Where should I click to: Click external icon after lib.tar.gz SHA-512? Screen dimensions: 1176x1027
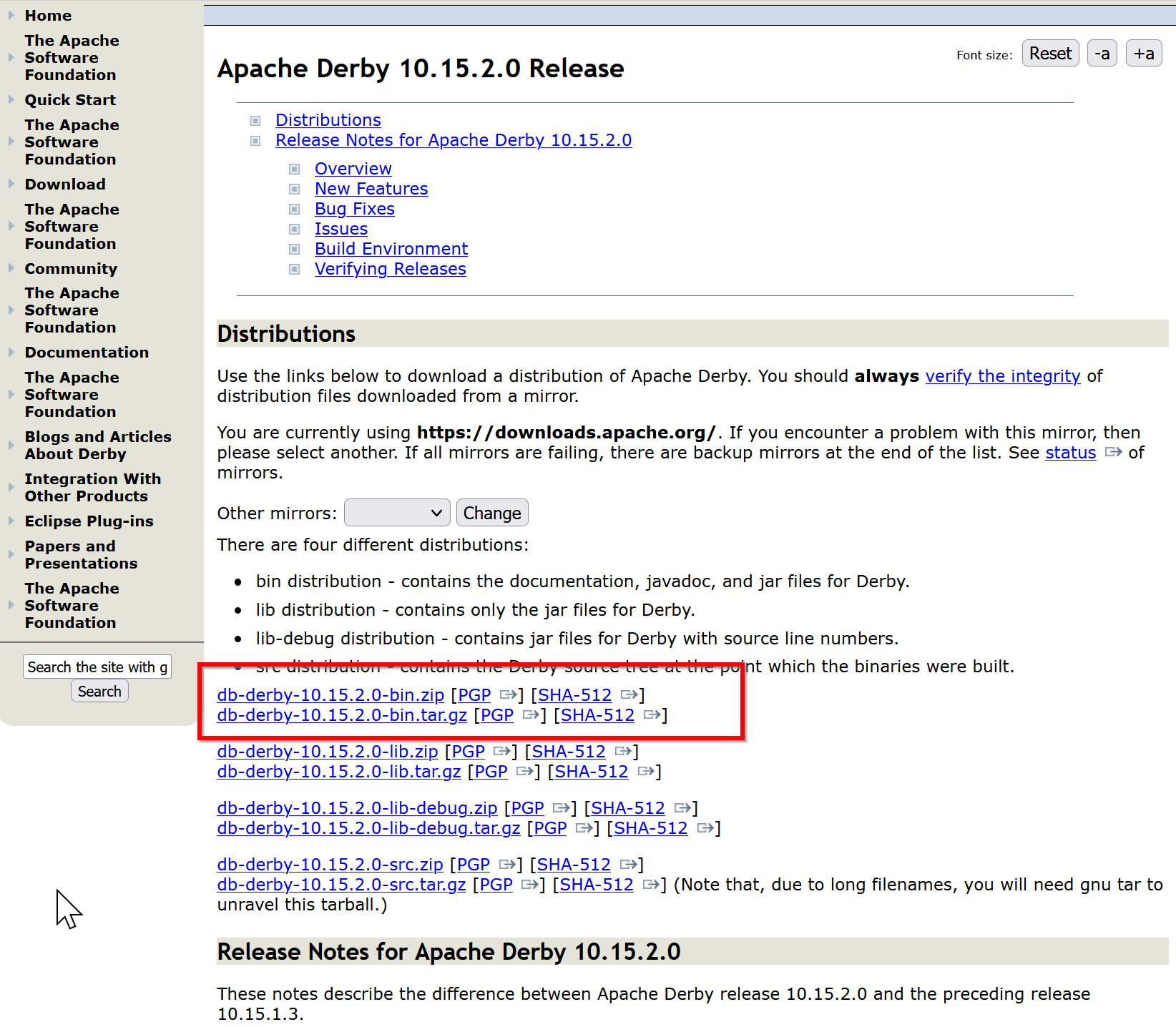pyautogui.click(x=645, y=771)
